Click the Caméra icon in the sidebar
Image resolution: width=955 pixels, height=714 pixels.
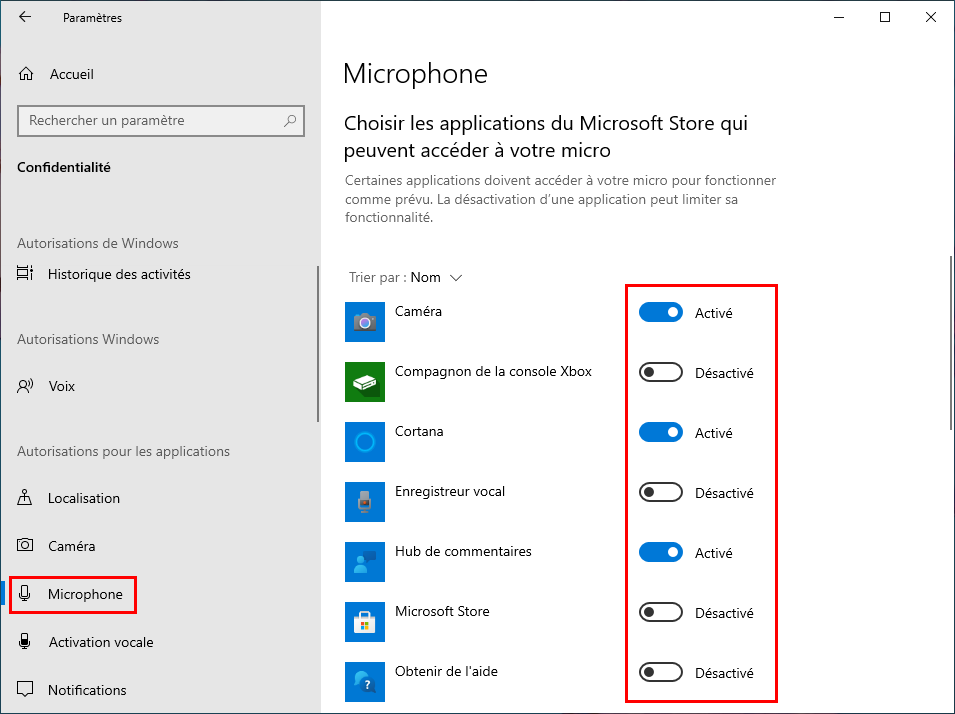(25, 545)
